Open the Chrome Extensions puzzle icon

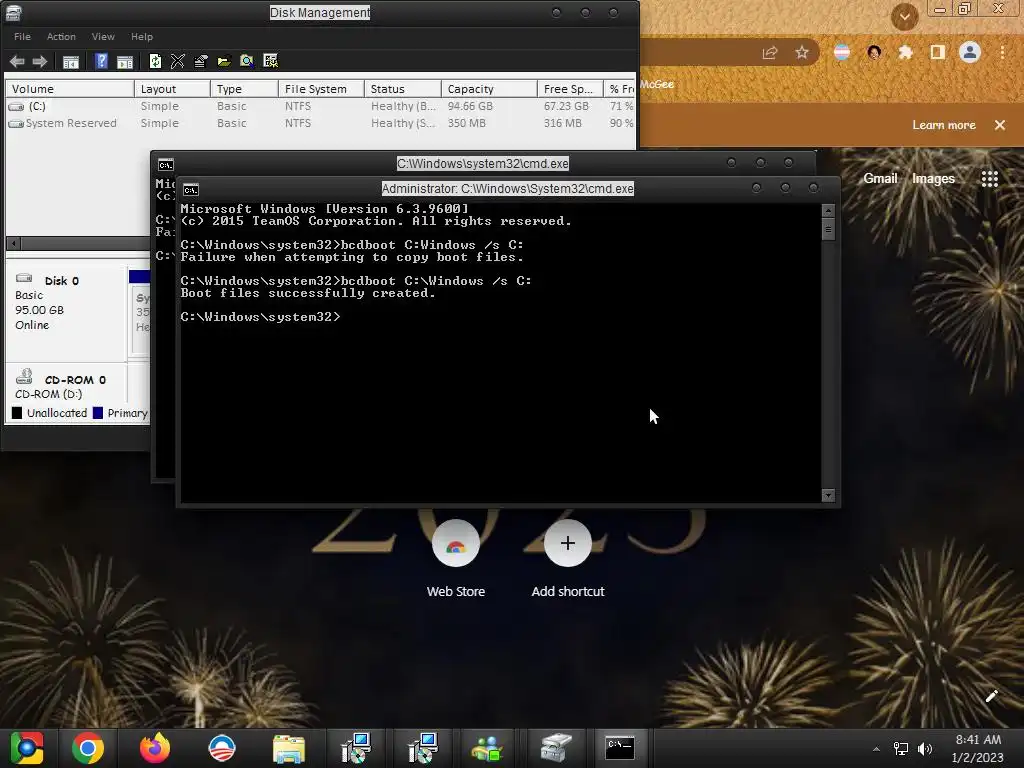905,52
